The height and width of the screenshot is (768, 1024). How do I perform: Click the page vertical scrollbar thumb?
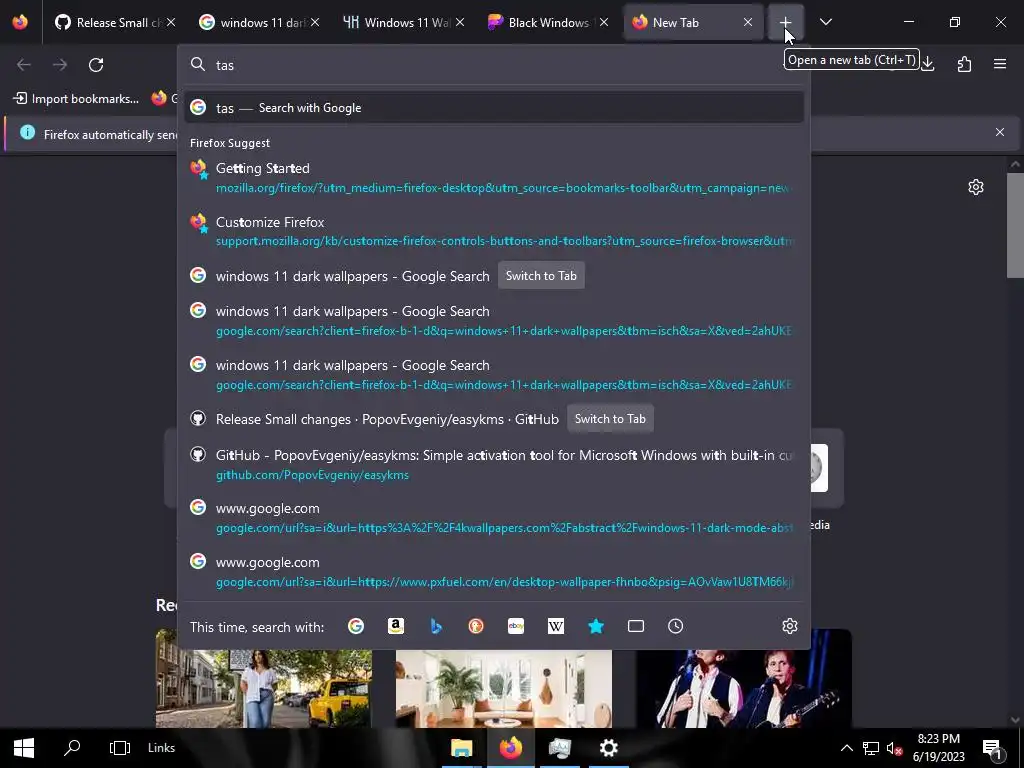pyautogui.click(x=1015, y=225)
